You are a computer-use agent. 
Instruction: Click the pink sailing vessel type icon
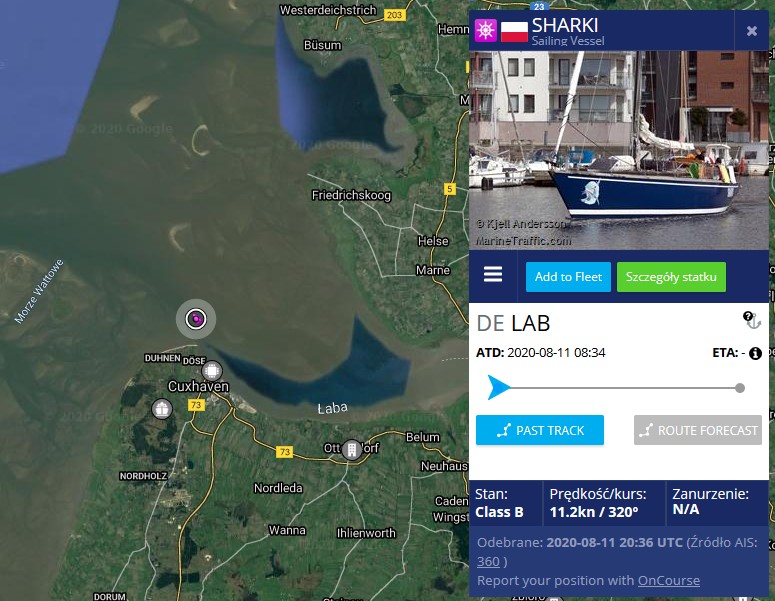tap(485, 30)
